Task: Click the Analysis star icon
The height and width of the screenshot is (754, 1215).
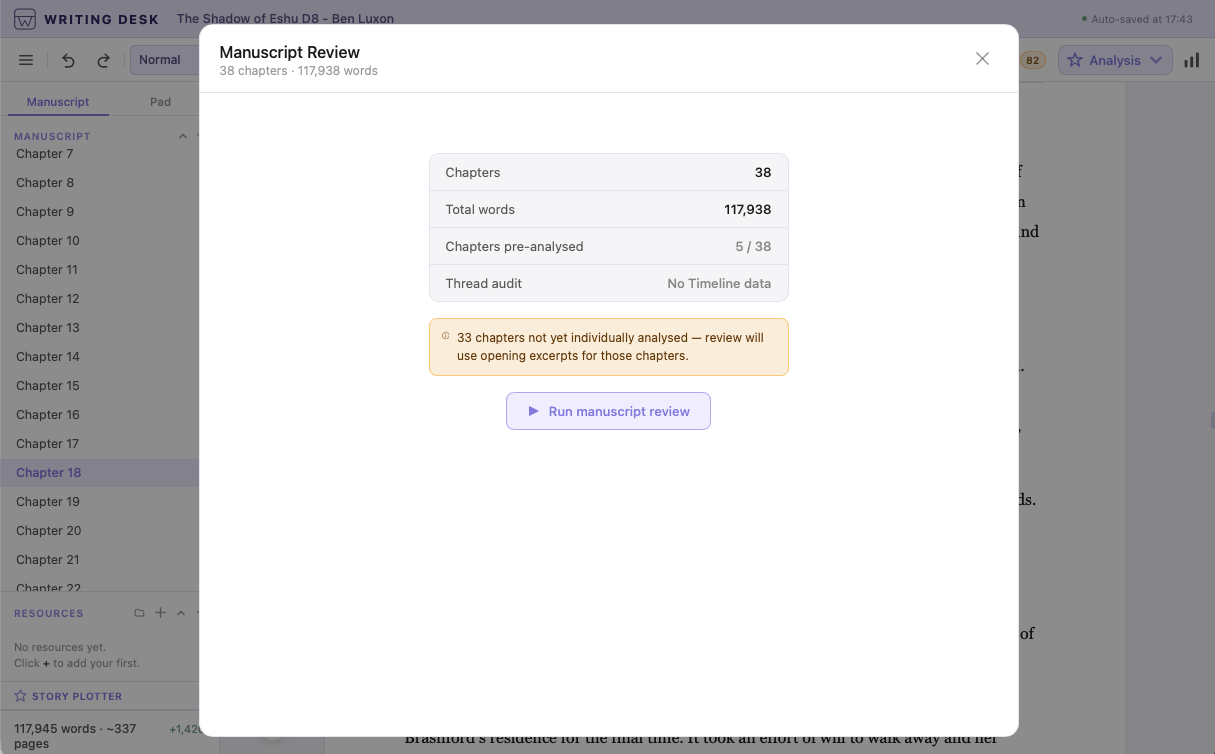Action: tap(1075, 60)
